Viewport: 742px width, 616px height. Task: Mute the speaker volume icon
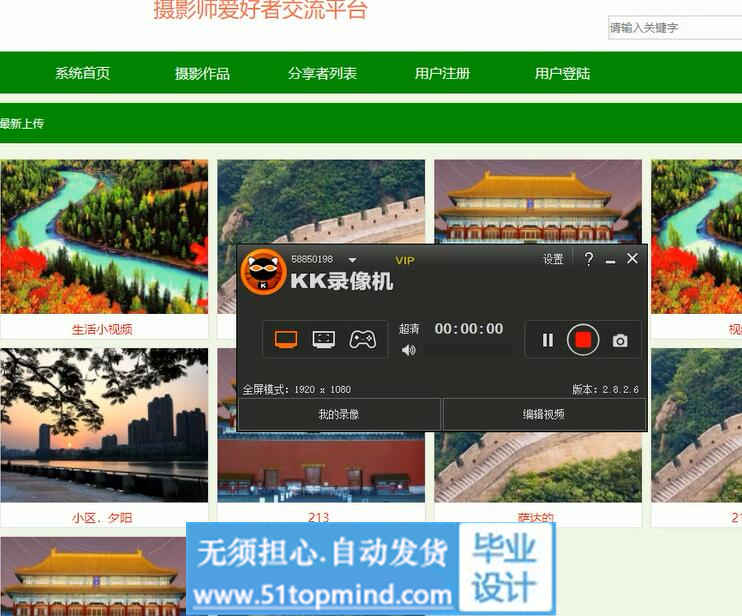coord(408,350)
